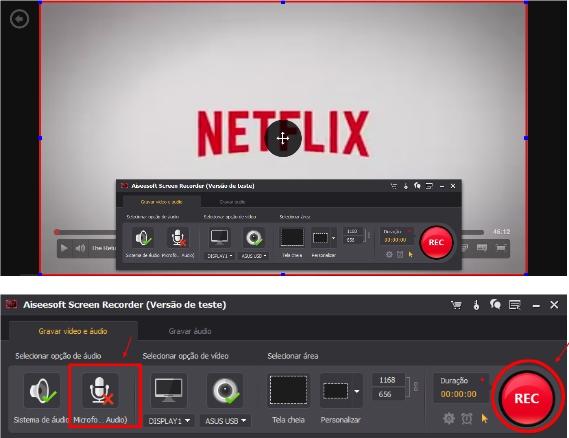Expand the Personalizar area dropdown arrow

(x=357, y=391)
